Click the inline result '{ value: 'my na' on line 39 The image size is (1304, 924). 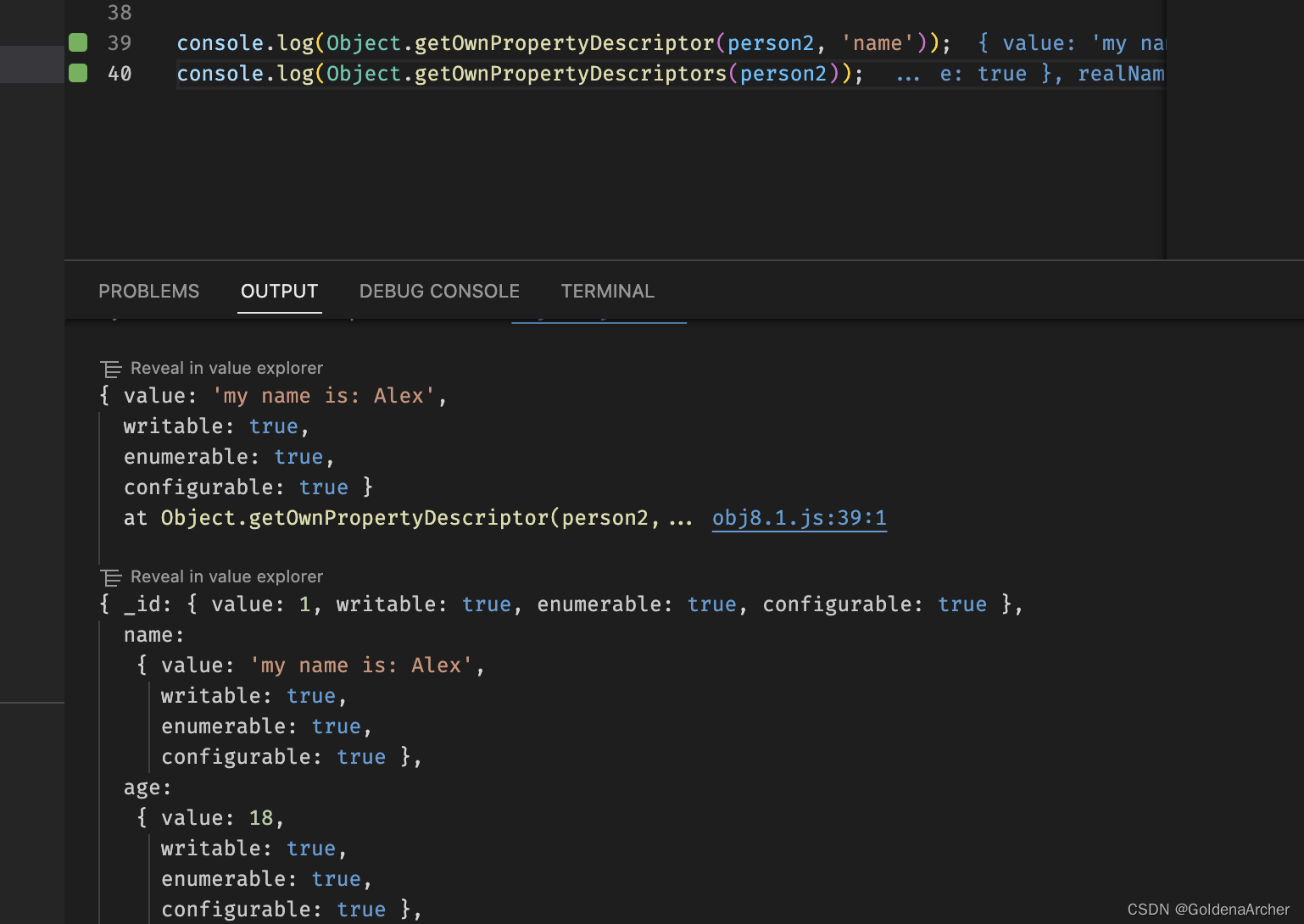[1072, 43]
